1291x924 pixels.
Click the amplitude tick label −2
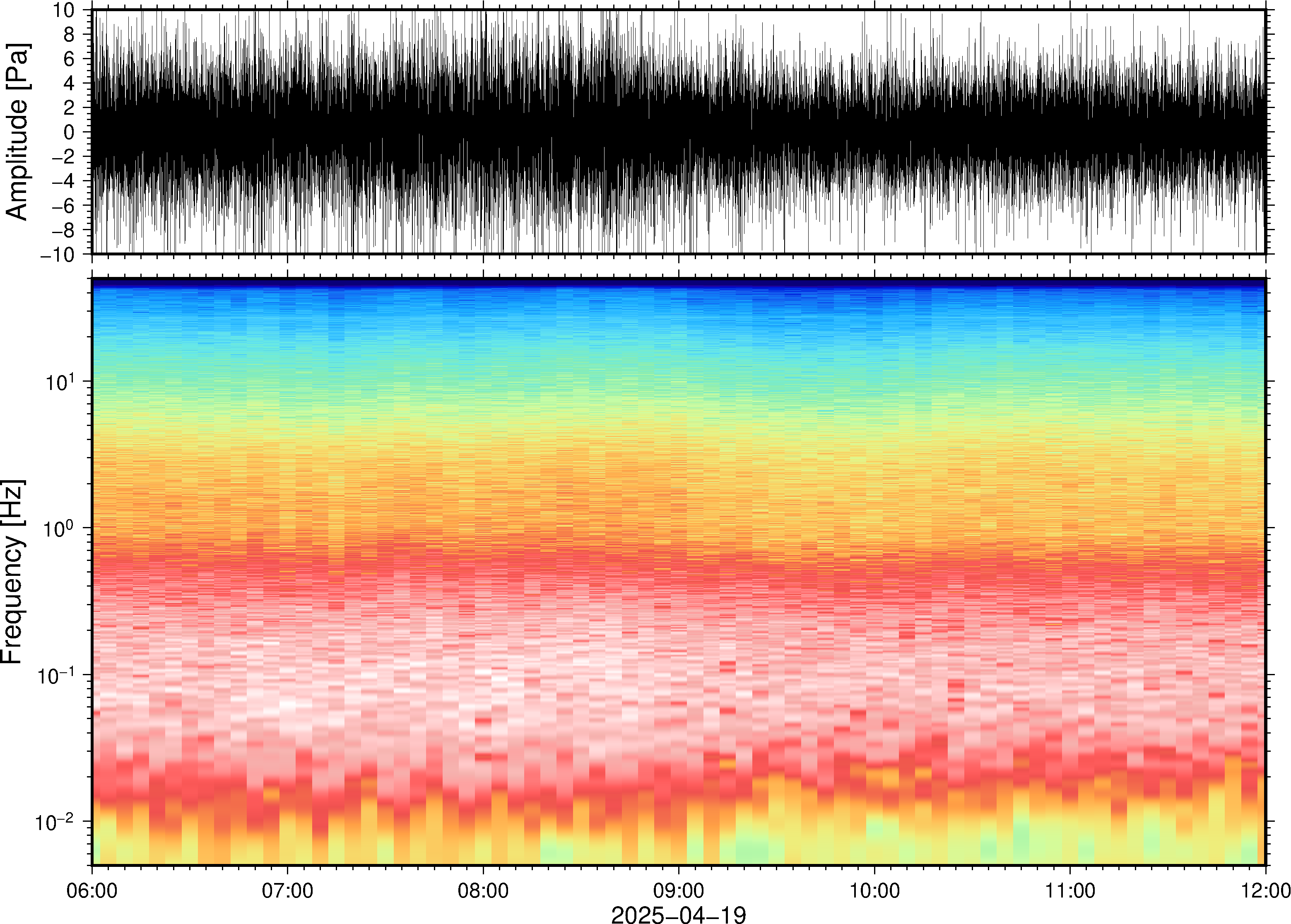point(63,156)
